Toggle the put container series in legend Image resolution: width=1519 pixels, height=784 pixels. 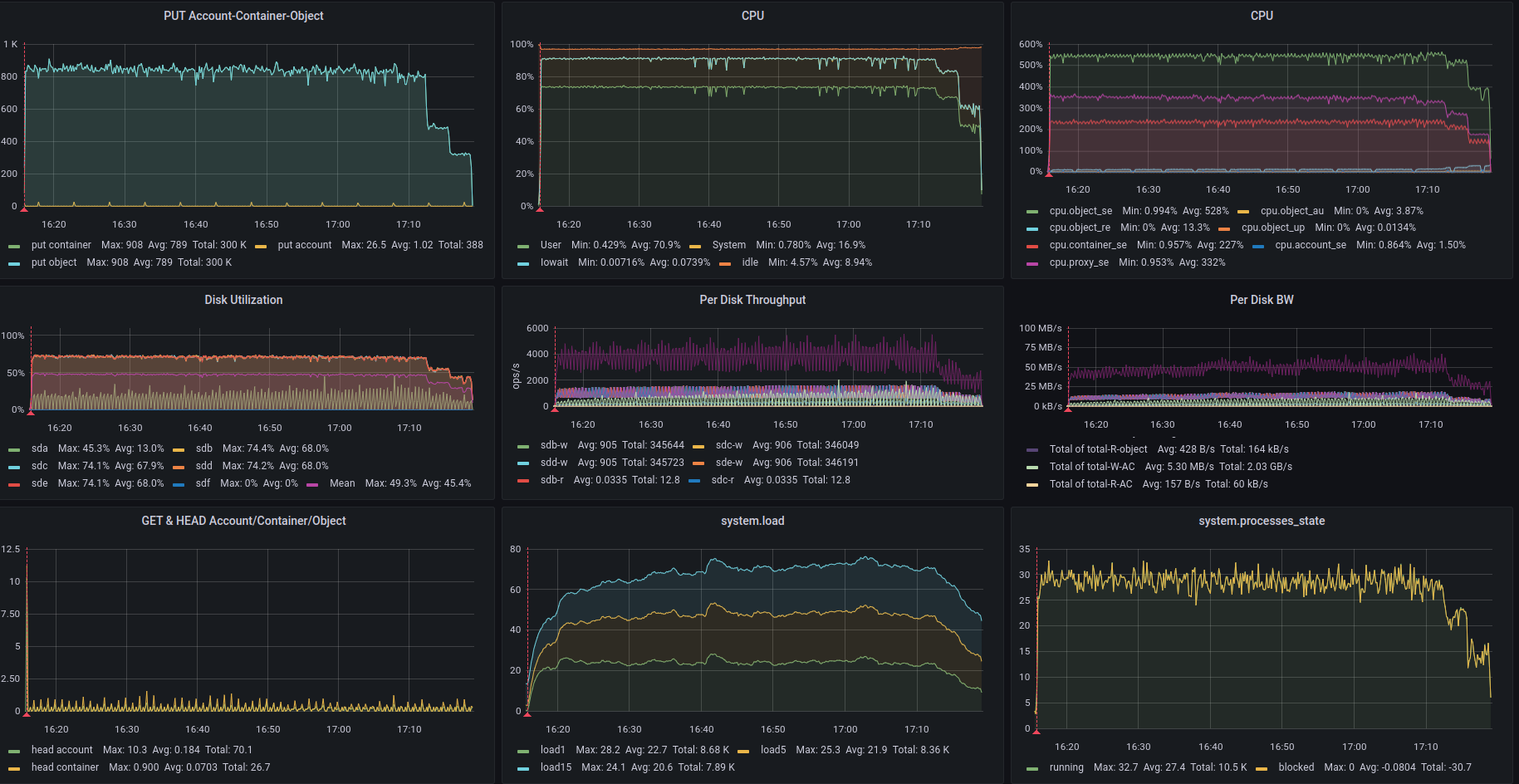click(x=61, y=245)
